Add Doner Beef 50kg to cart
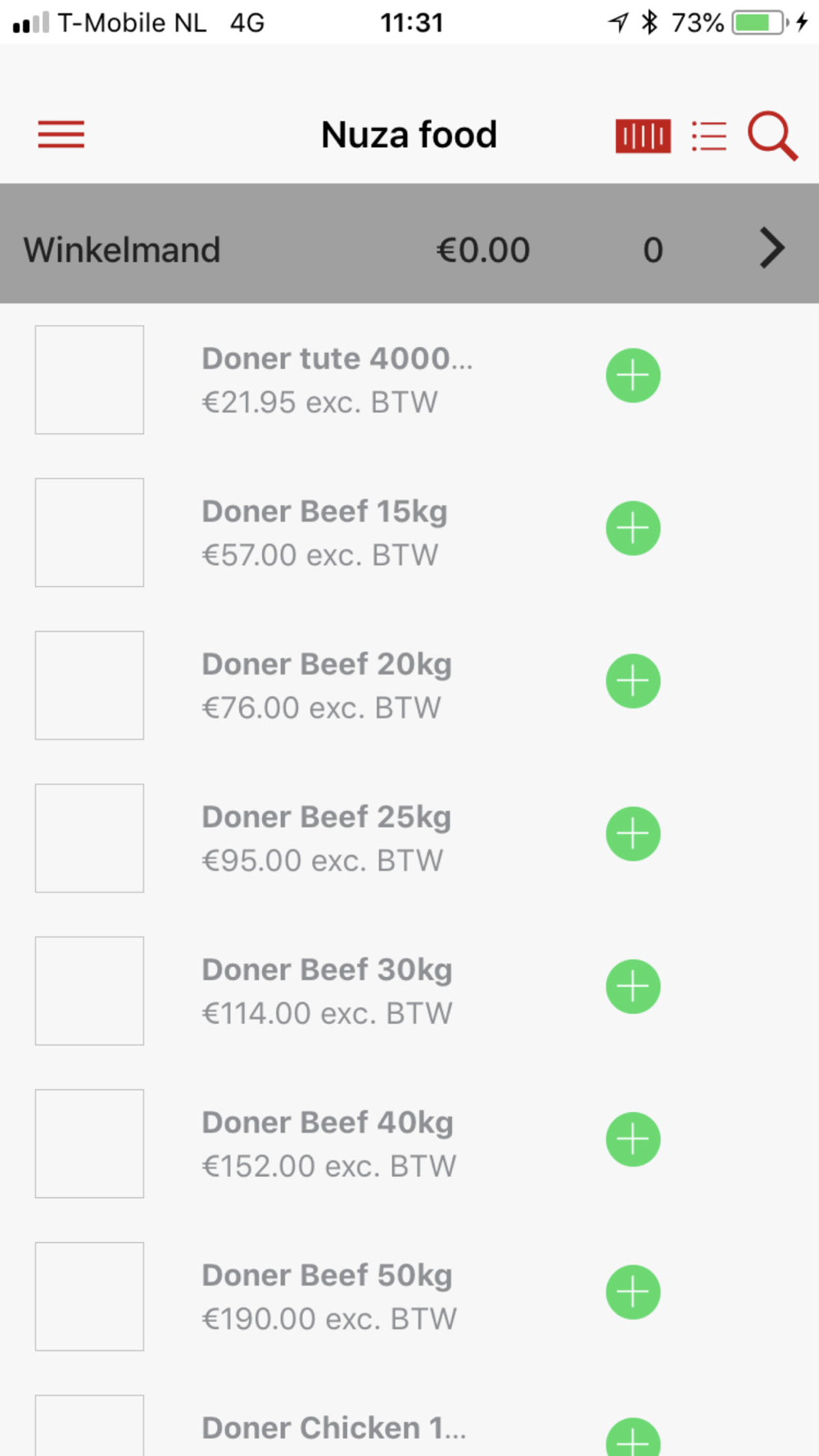Image resolution: width=819 pixels, height=1456 pixels. click(x=633, y=1292)
